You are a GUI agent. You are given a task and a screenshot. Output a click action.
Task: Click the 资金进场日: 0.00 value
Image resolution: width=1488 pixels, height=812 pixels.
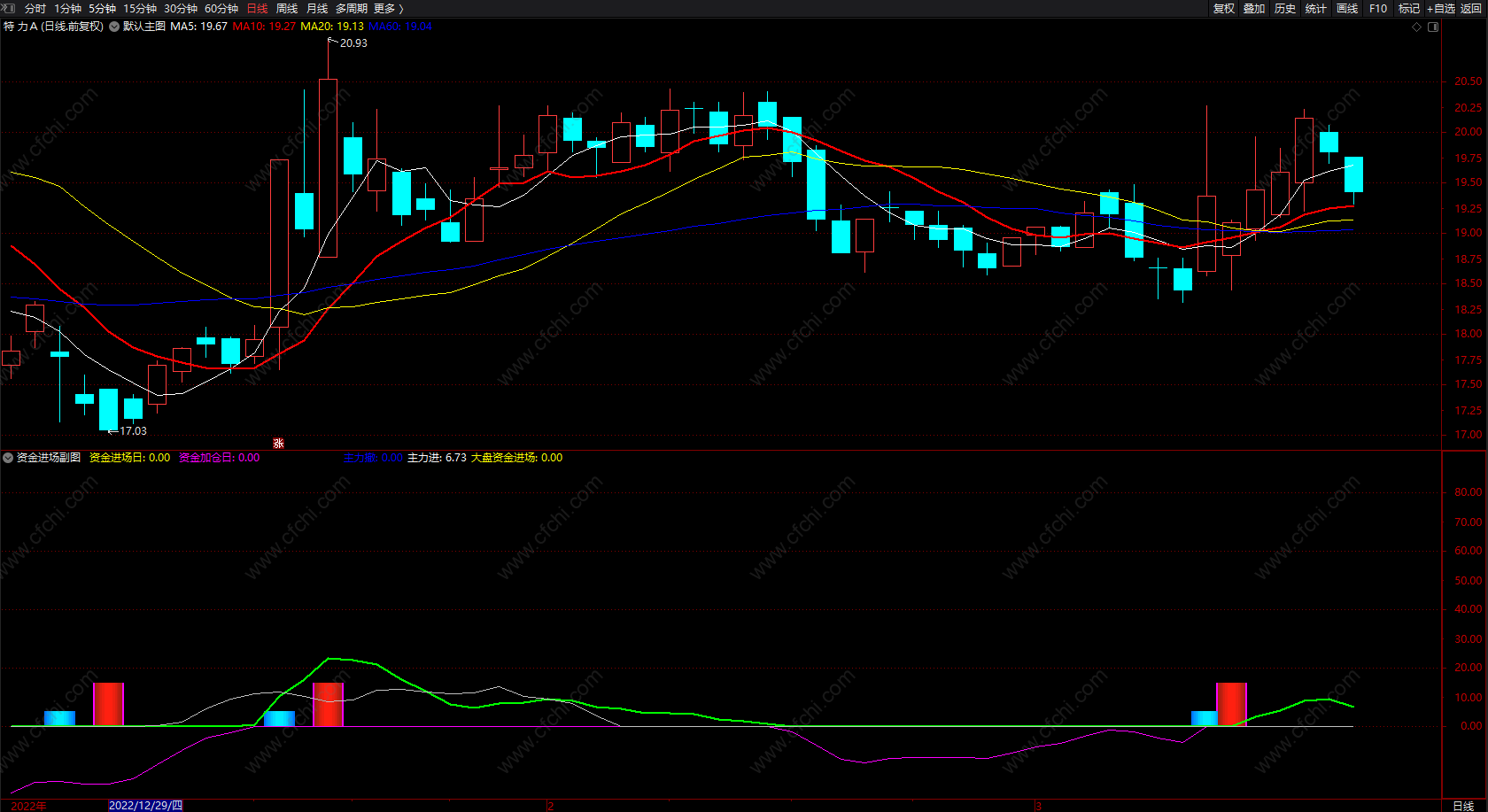[x=129, y=458]
